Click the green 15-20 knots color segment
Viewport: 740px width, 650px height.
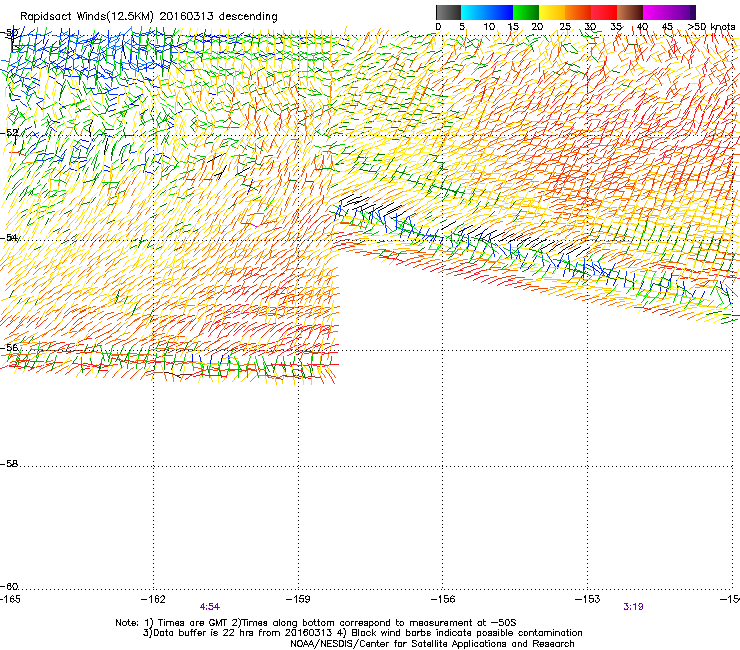(x=526, y=12)
